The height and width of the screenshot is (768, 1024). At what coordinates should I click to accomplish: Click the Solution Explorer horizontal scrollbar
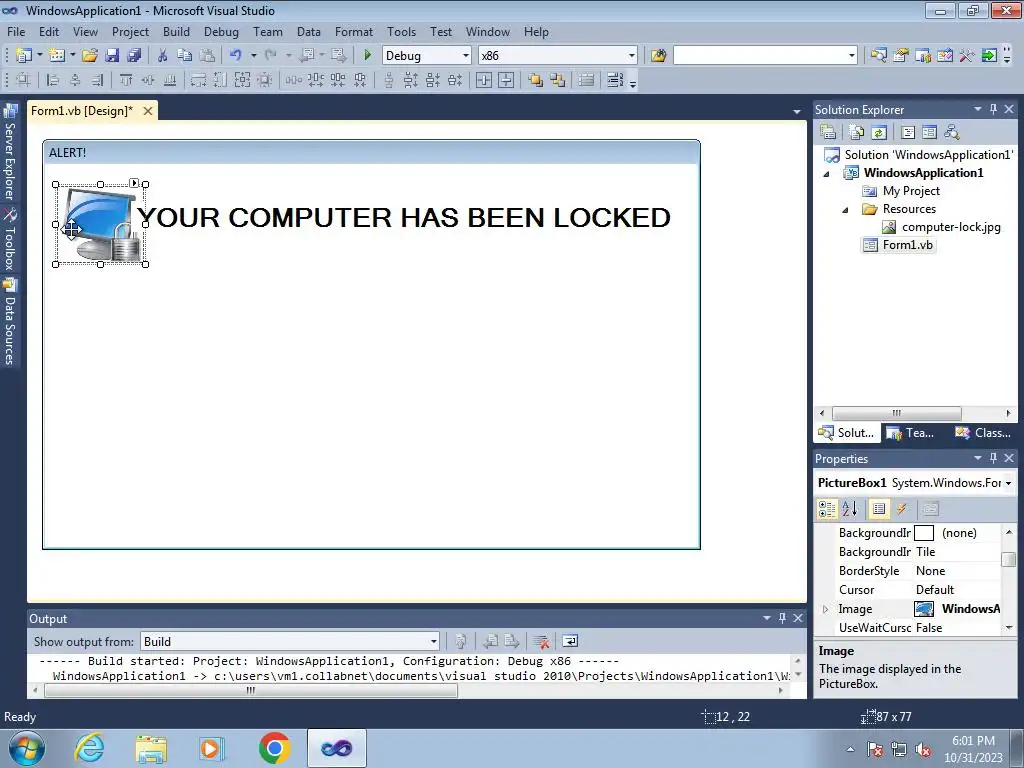coord(896,413)
